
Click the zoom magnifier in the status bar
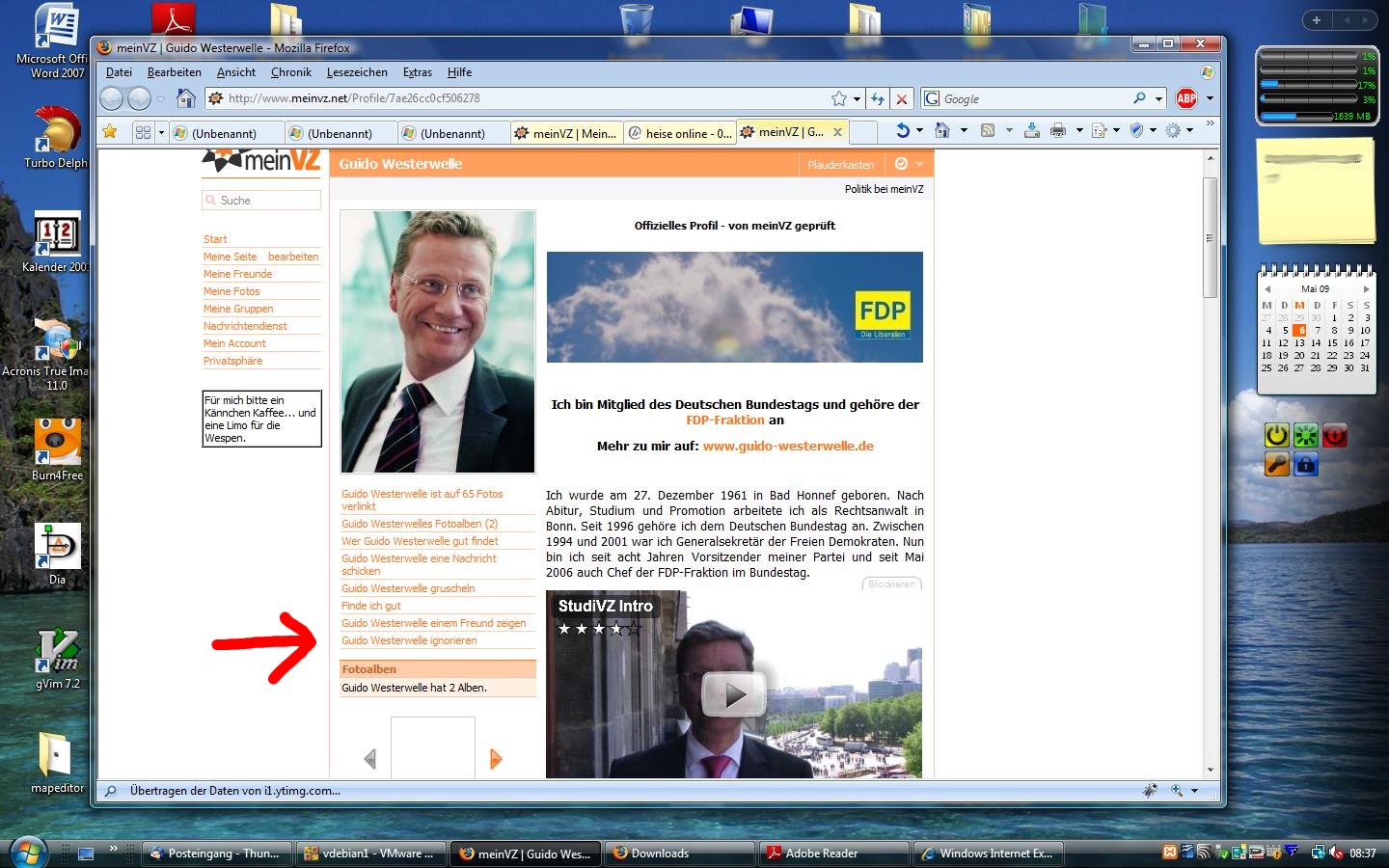click(1177, 791)
